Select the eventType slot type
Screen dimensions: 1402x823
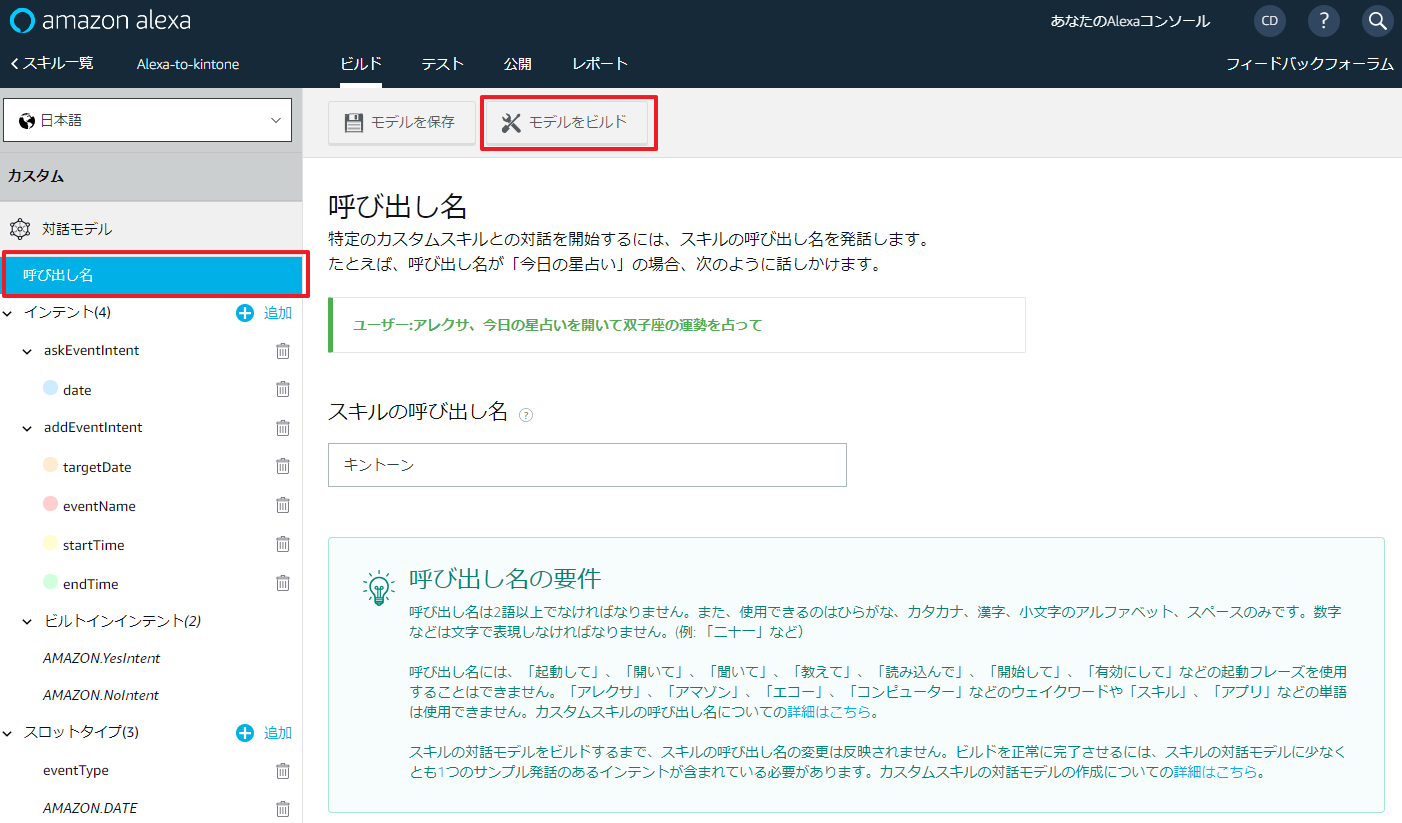pyautogui.click(x=76, y=771)
